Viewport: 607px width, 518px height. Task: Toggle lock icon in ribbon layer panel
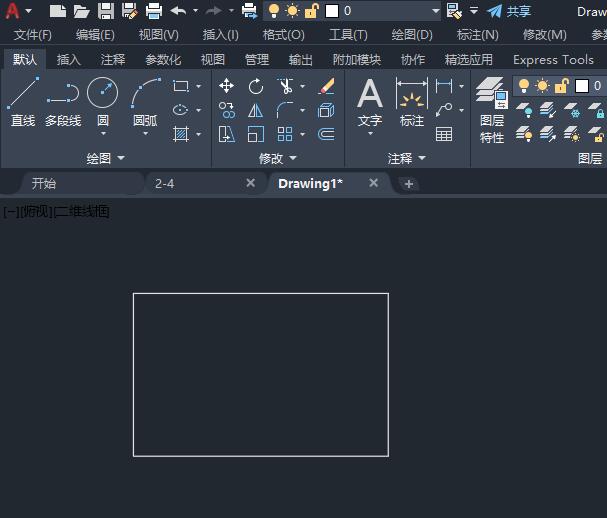tap(562, 86)
